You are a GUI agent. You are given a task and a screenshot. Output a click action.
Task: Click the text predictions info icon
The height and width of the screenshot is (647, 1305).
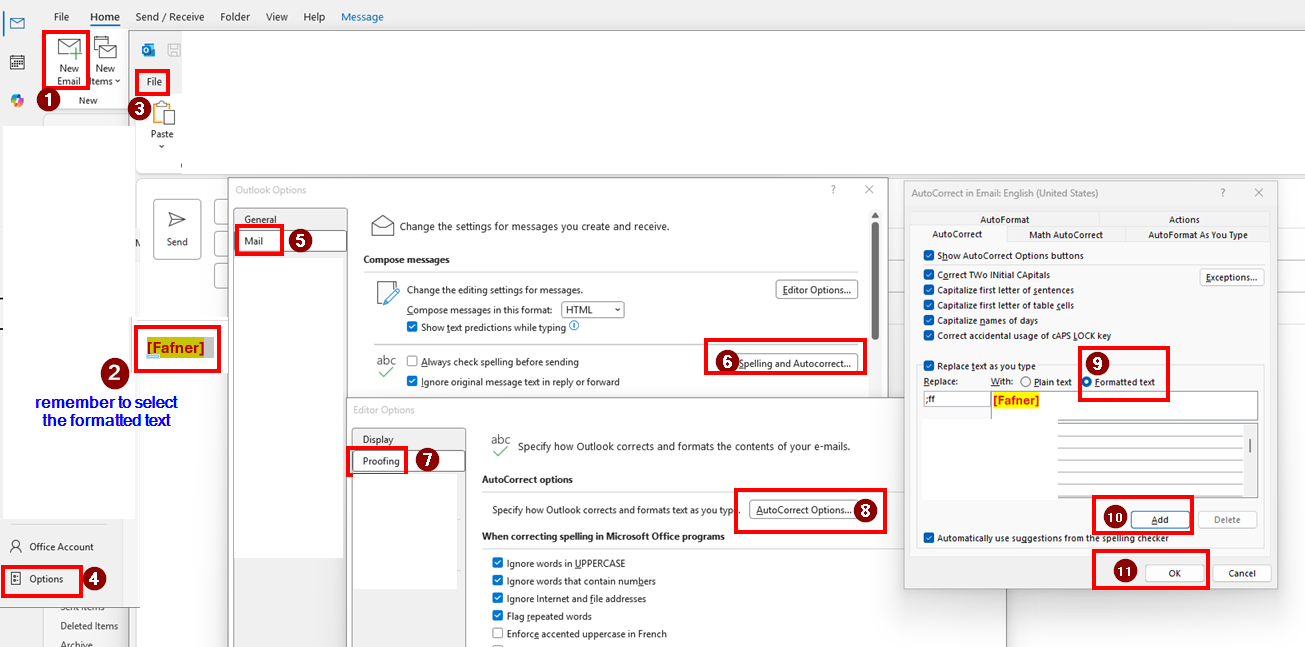tap(574, 326)
